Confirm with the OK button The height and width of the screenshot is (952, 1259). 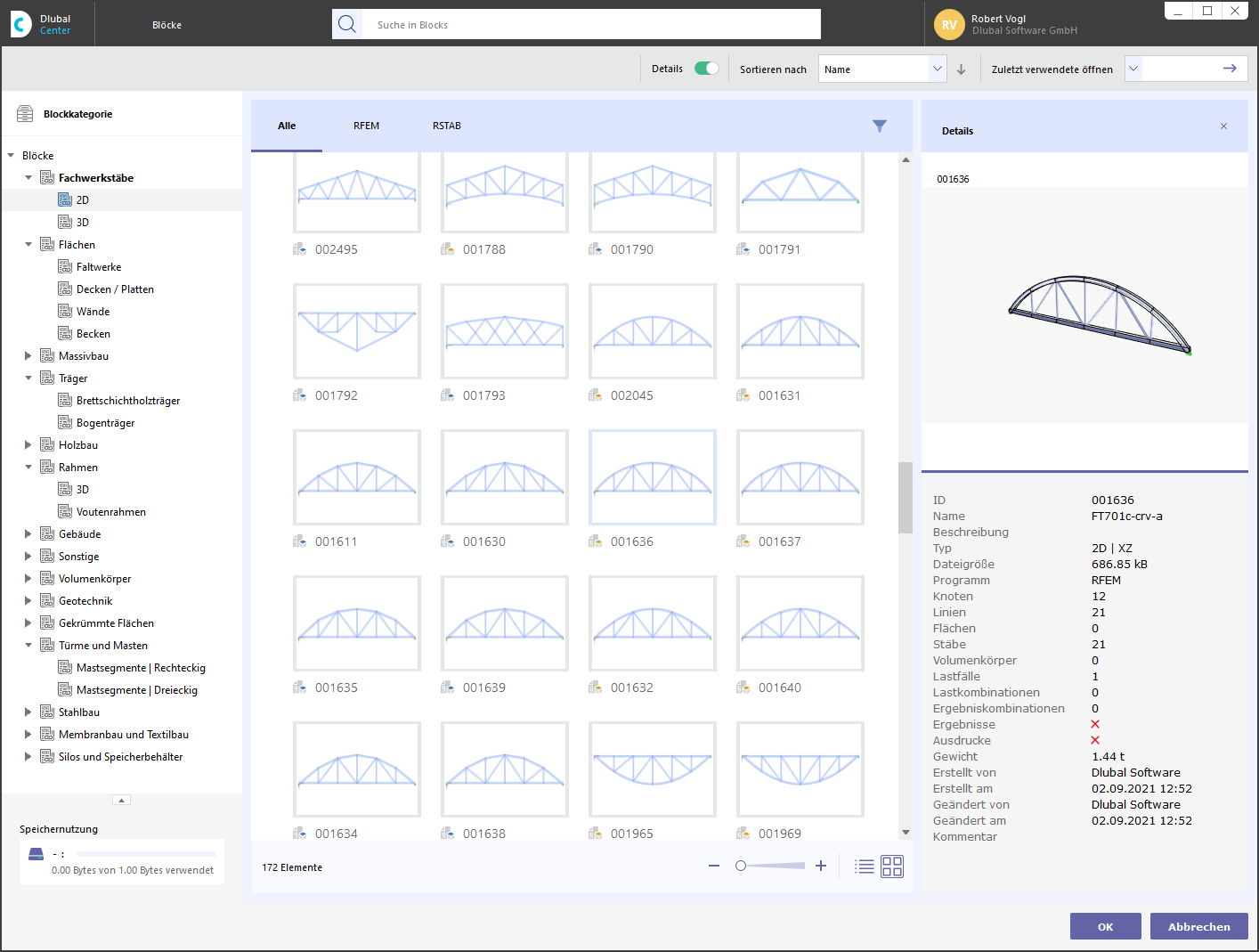[x=1106, y=926]
